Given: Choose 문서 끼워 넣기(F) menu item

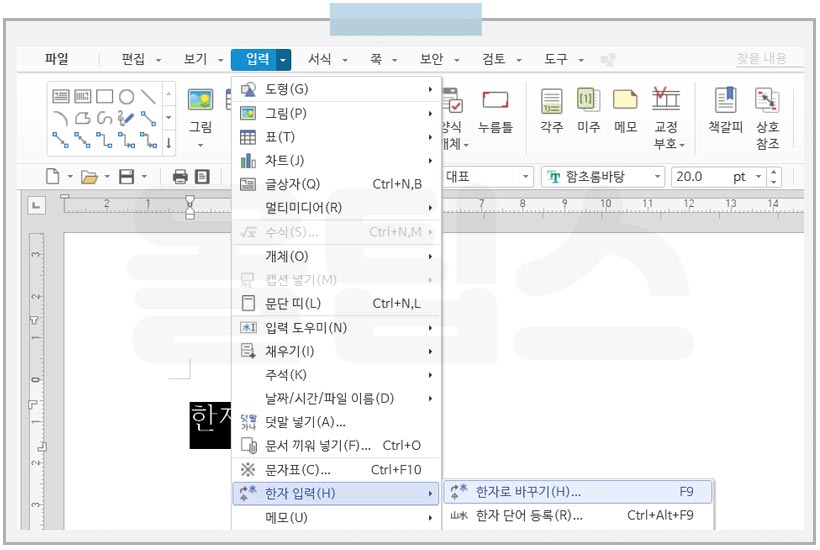Looking at the screenshot, I should pyautogui.click(x=336, y=445).
